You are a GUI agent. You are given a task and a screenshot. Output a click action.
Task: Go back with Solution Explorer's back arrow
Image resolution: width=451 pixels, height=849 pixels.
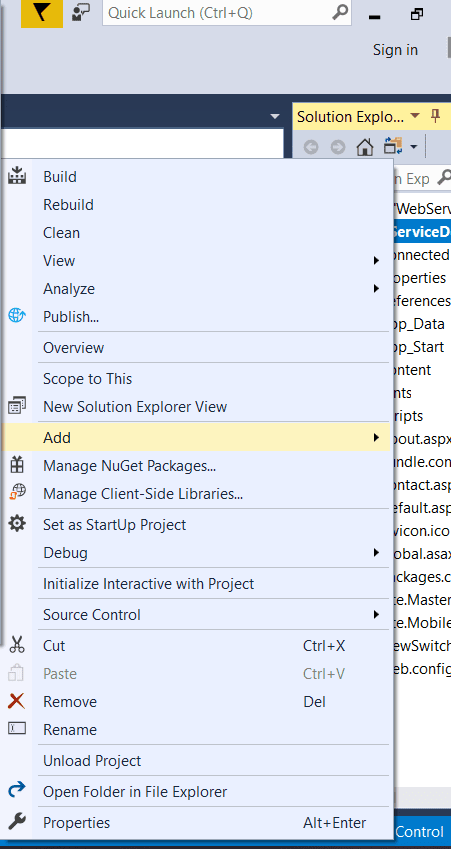(x=311, y=147)
